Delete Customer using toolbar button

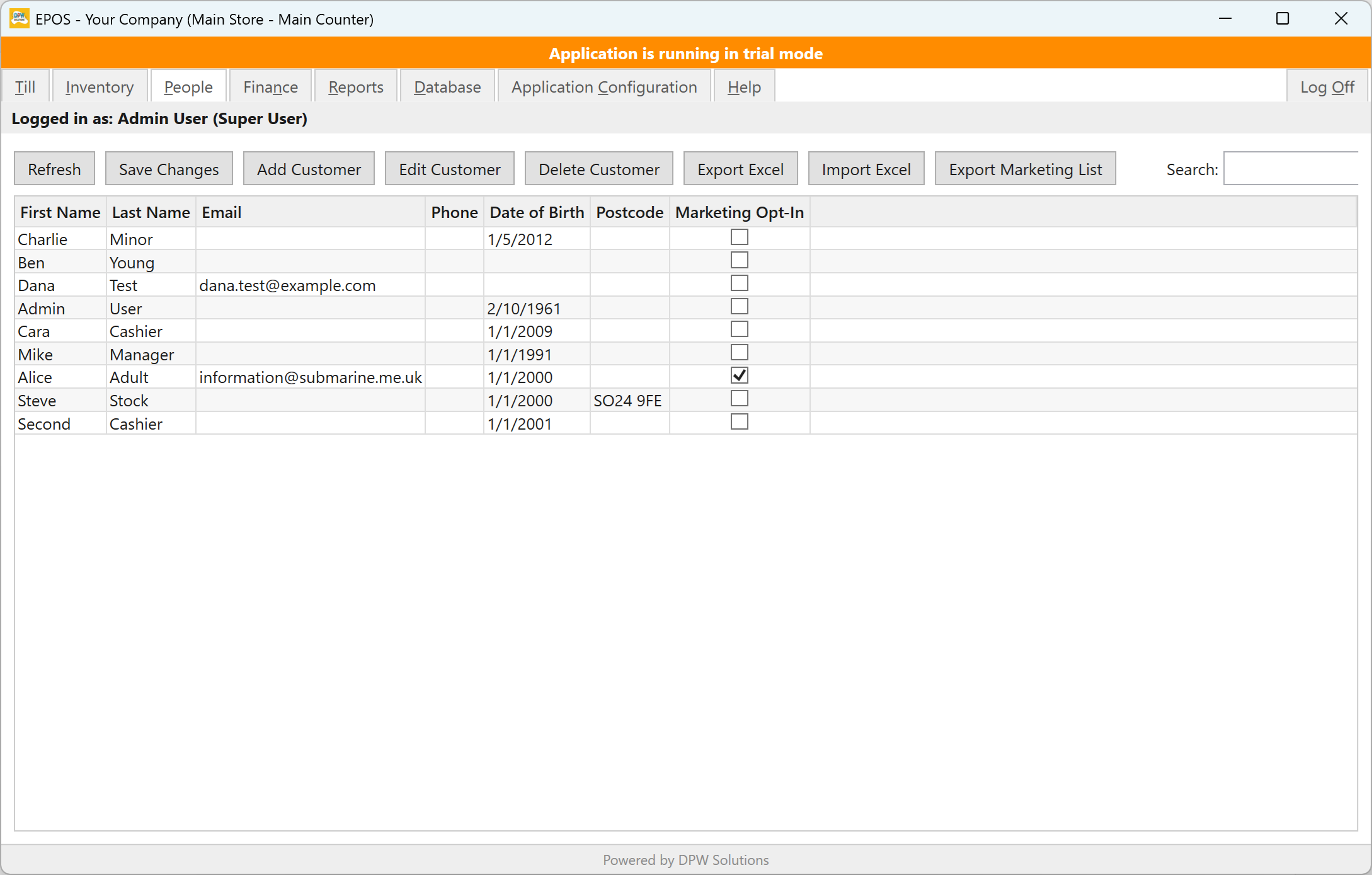pos(598,169)
